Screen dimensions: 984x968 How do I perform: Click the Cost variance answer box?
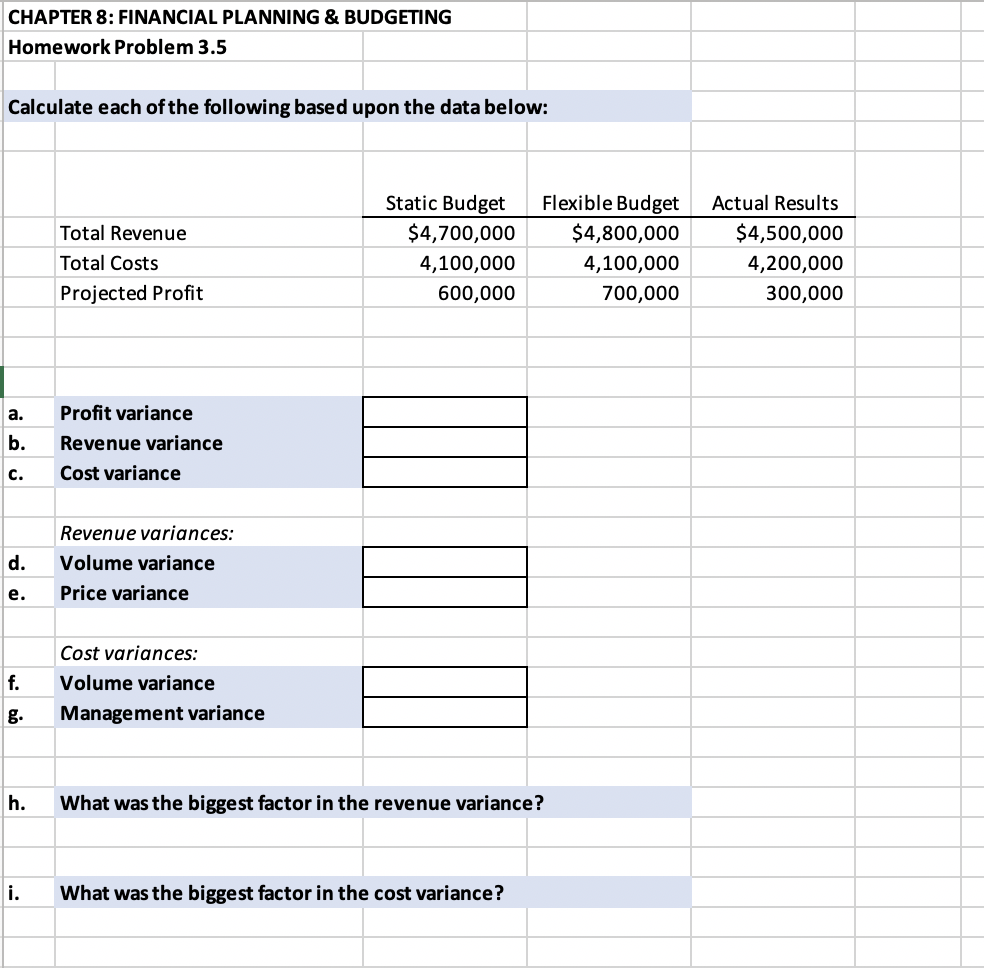coord(444,472)
